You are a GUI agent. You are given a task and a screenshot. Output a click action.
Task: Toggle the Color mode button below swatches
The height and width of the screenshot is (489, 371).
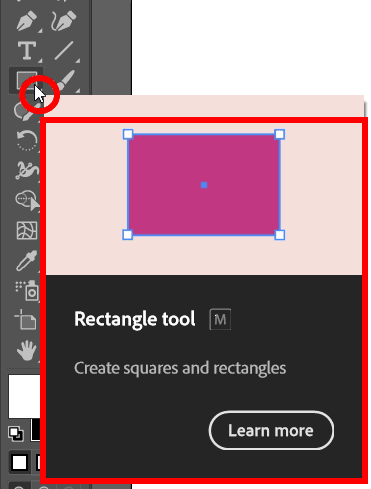click(x=19, y=462)
